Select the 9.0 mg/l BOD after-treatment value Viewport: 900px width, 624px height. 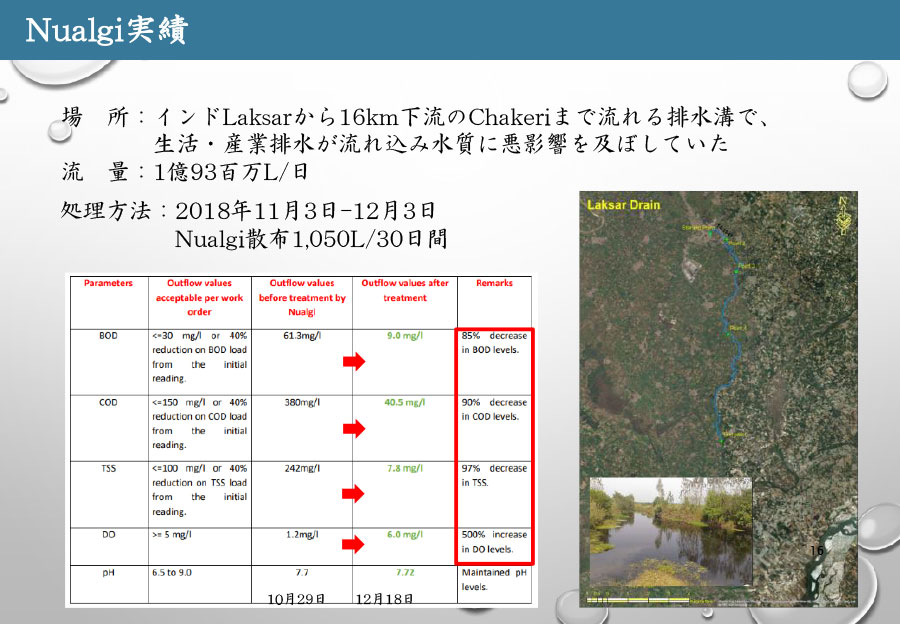[x=405, y=336]
